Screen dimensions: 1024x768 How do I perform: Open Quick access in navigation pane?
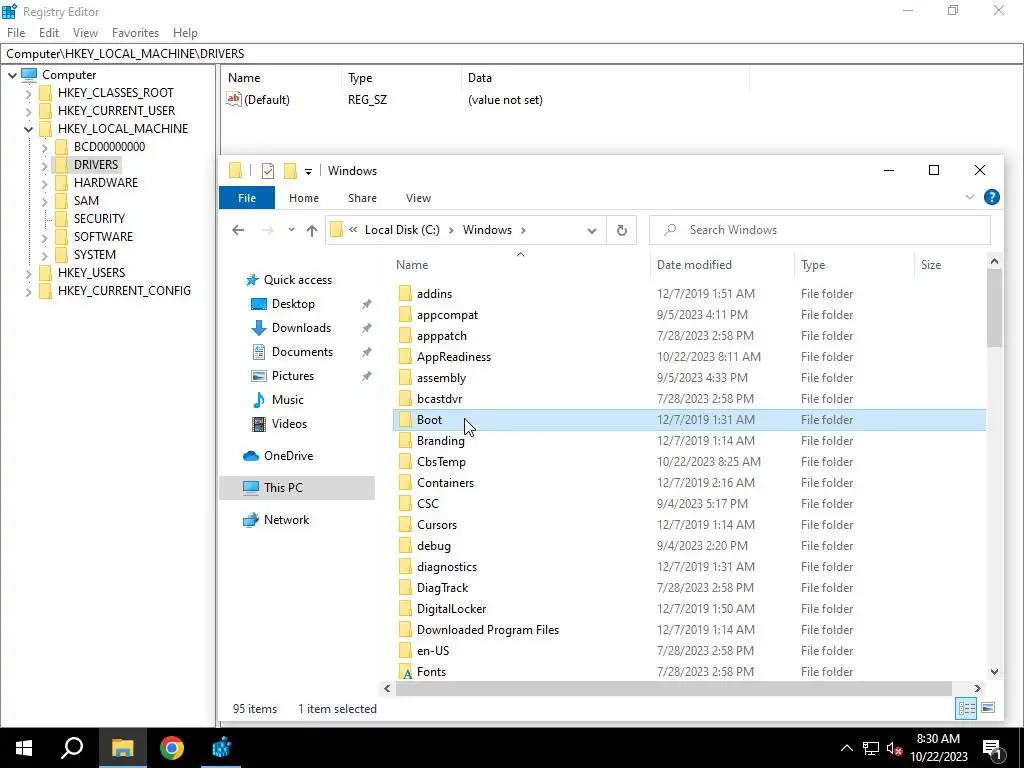pos(297,280)
